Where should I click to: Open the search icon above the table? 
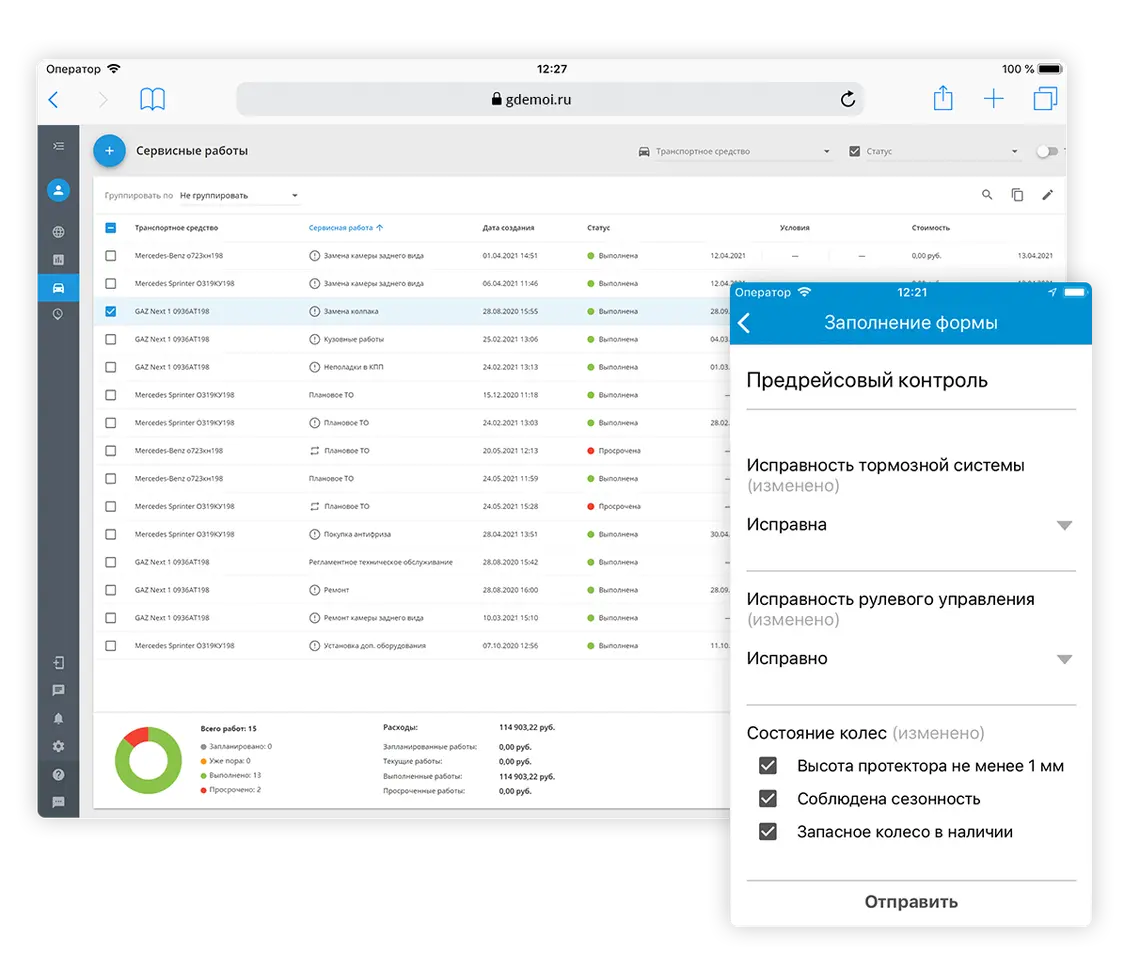point(987,195)
